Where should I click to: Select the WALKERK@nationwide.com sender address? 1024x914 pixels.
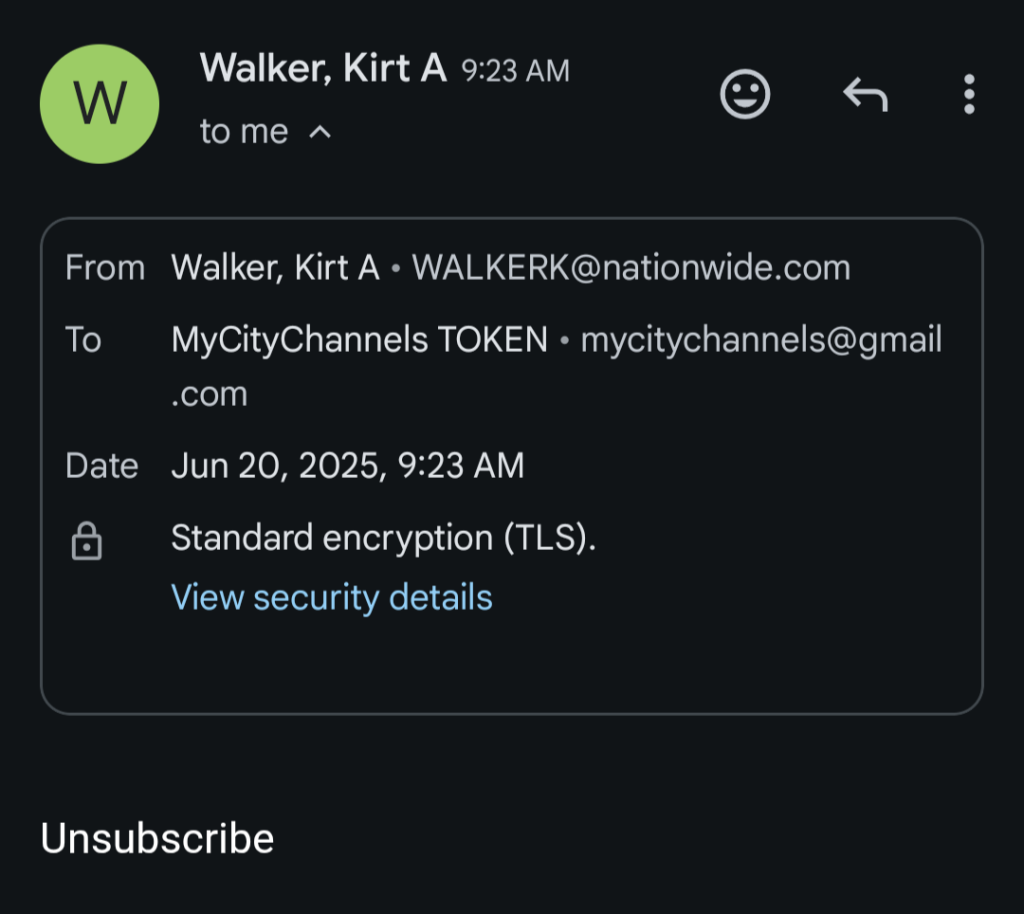[x=631, y=268]
